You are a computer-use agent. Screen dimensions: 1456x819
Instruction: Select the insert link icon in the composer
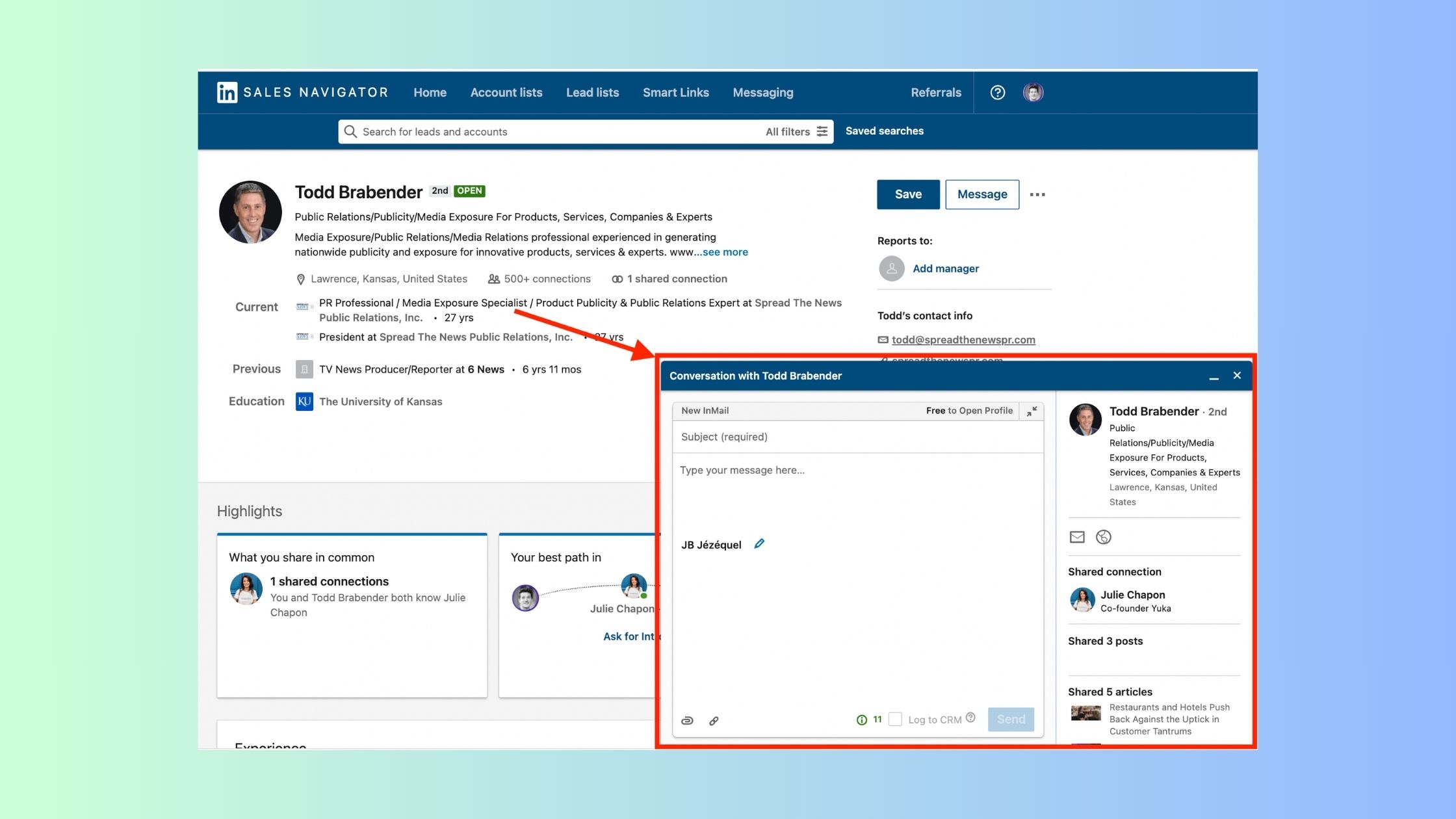(x=714, y=720)
